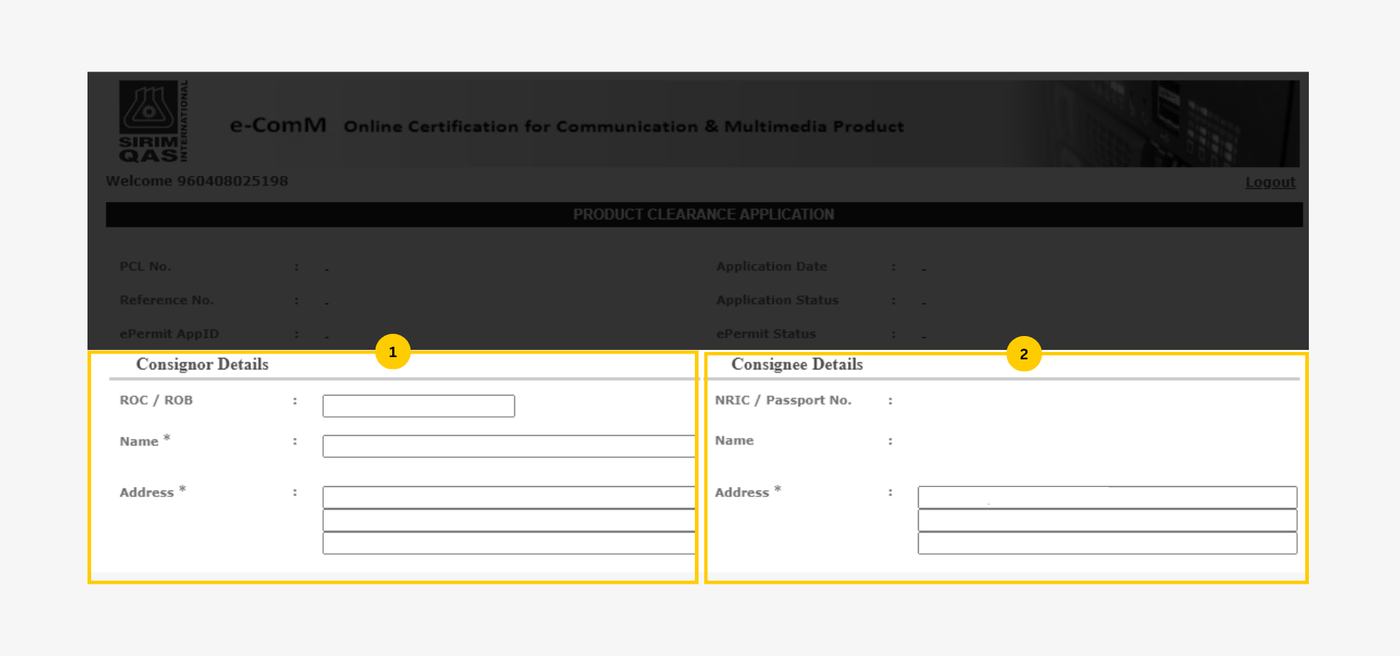Screen dimensions: 1400x656
Task: Click the first Consignee Address line
Action: point(1107,496)
